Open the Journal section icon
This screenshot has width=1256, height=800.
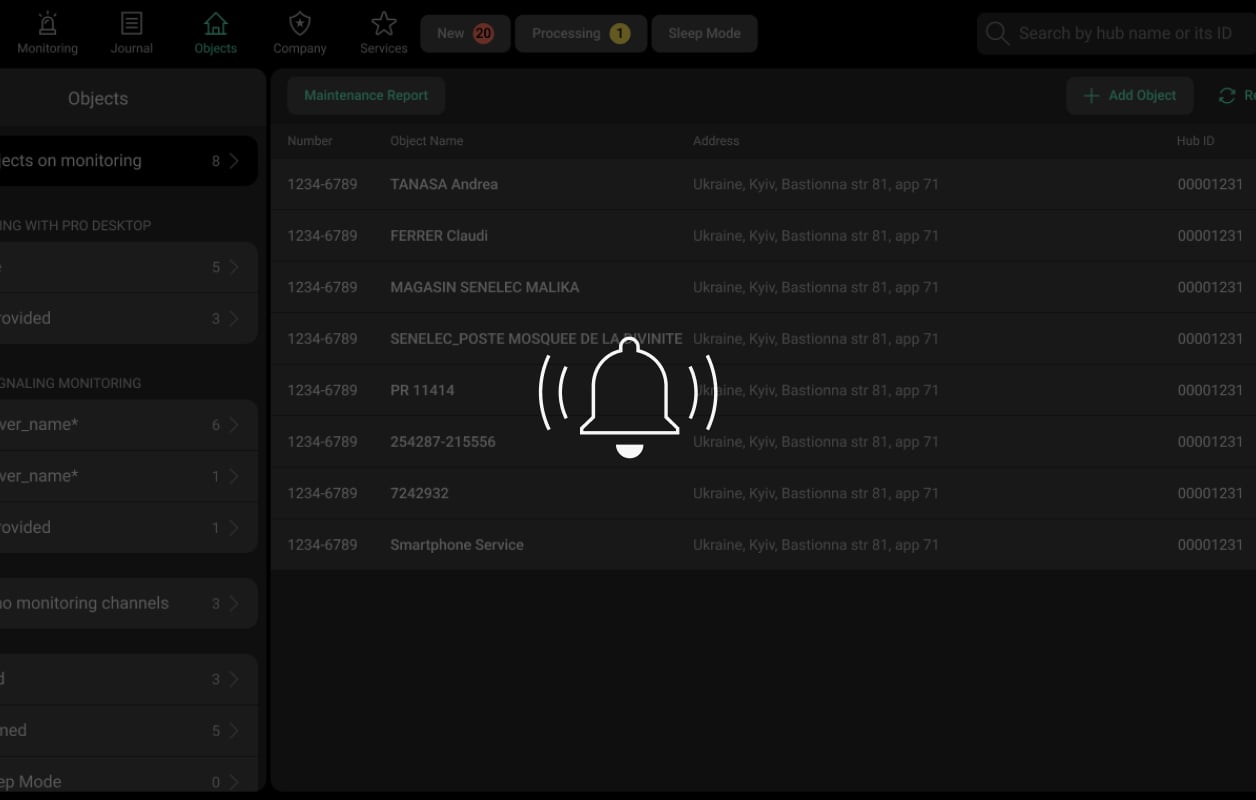131,24
